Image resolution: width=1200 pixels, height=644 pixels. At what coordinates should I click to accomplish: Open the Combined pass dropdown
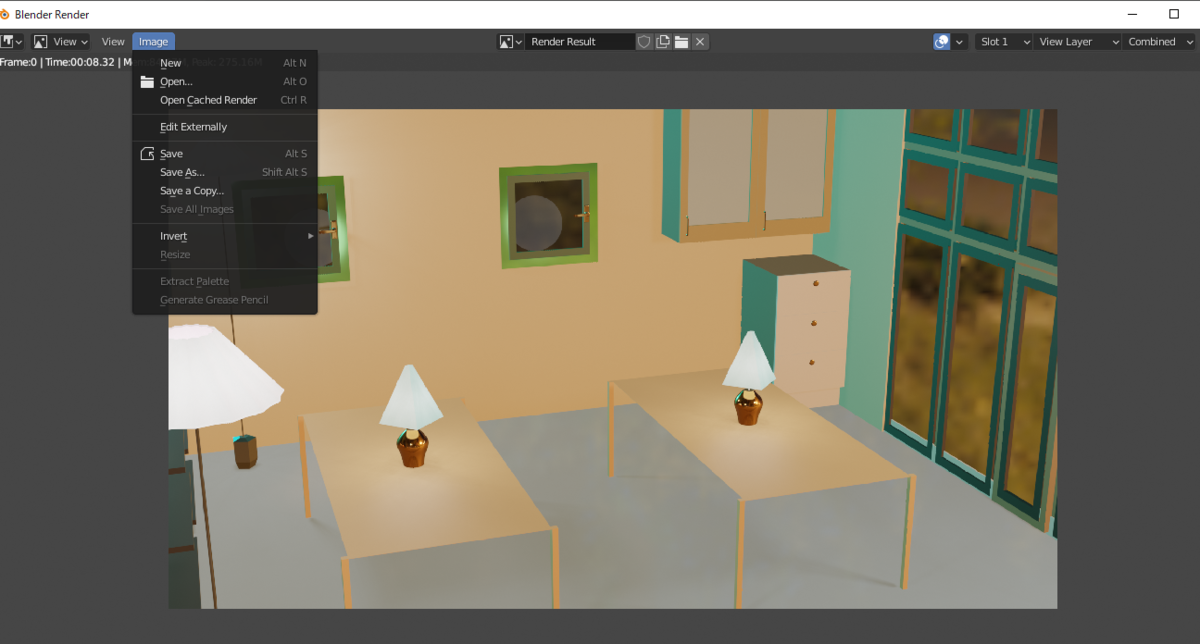coord(1160,41)
